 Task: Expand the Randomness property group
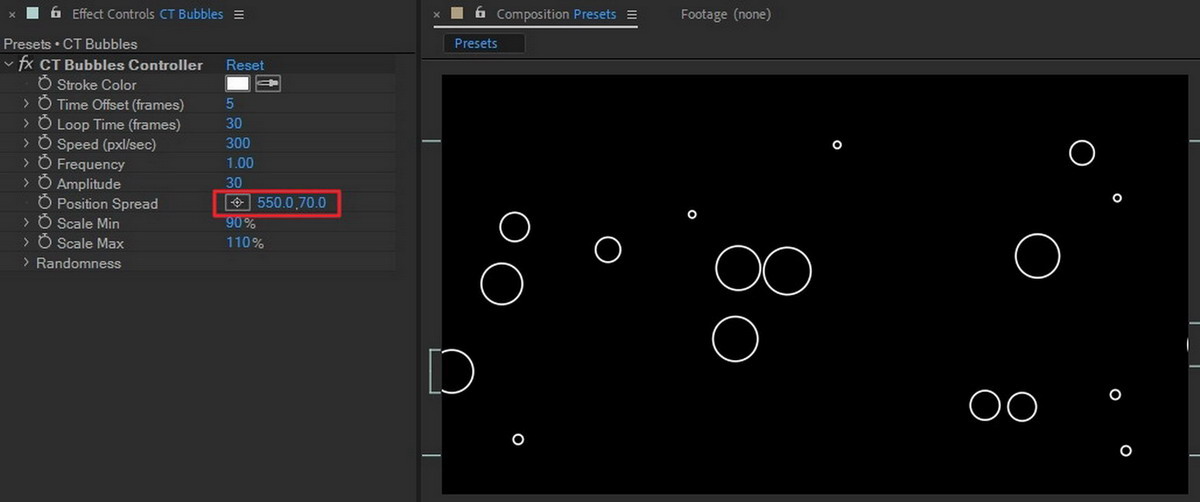point(26,263)
